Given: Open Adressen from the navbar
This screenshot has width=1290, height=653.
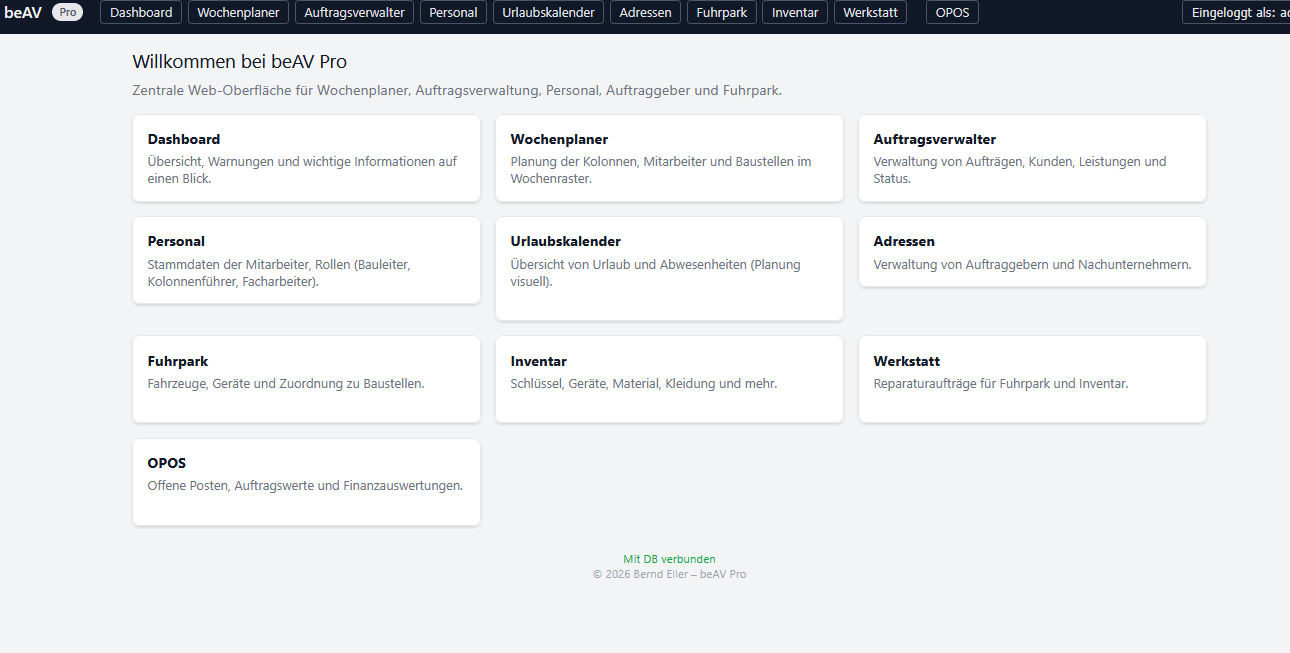Looking at the screenshot, I should (644, 12).
